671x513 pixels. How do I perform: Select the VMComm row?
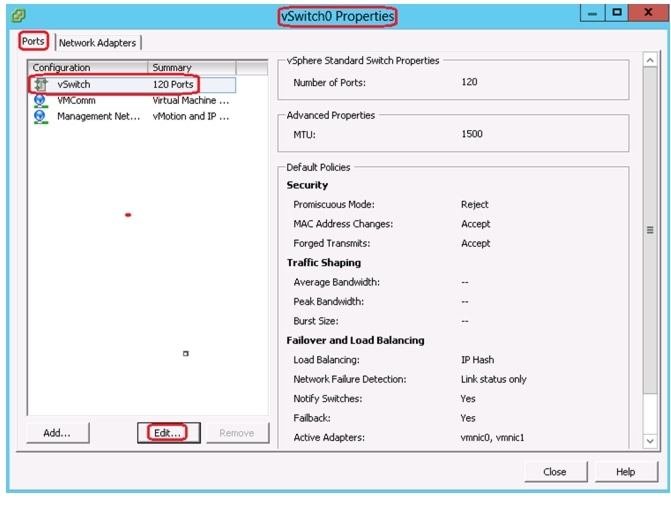[x=132, y=101]
